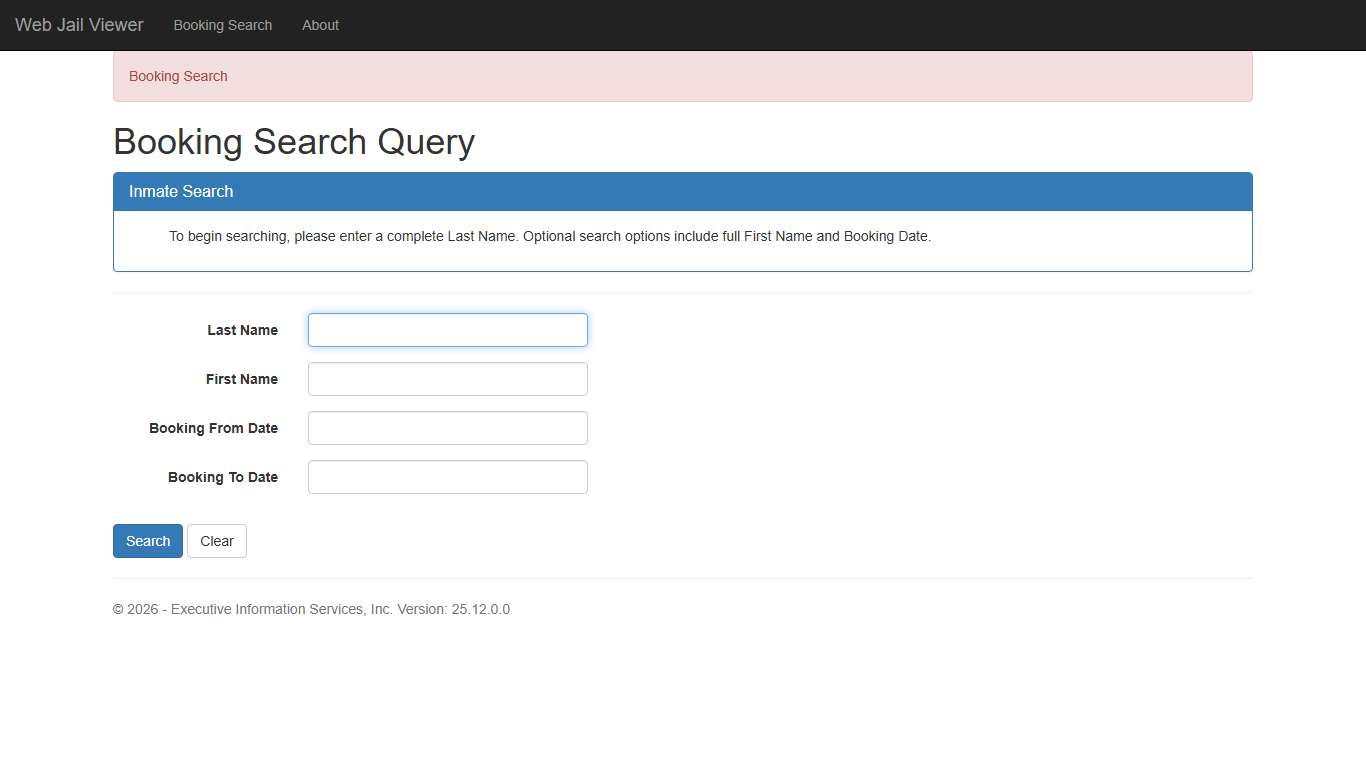Open the About page from navbar
This screenshot has width=1366, height=768.
(320, 25)
